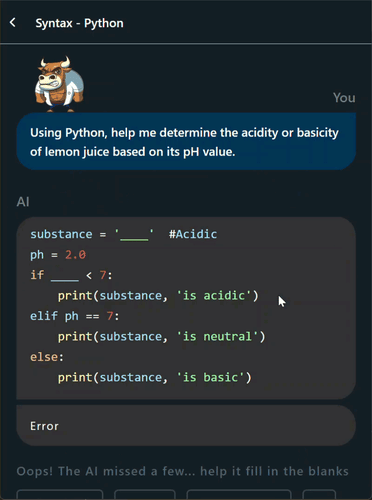
Task: Click the 'is basic' print line
Action: (155, 378)
